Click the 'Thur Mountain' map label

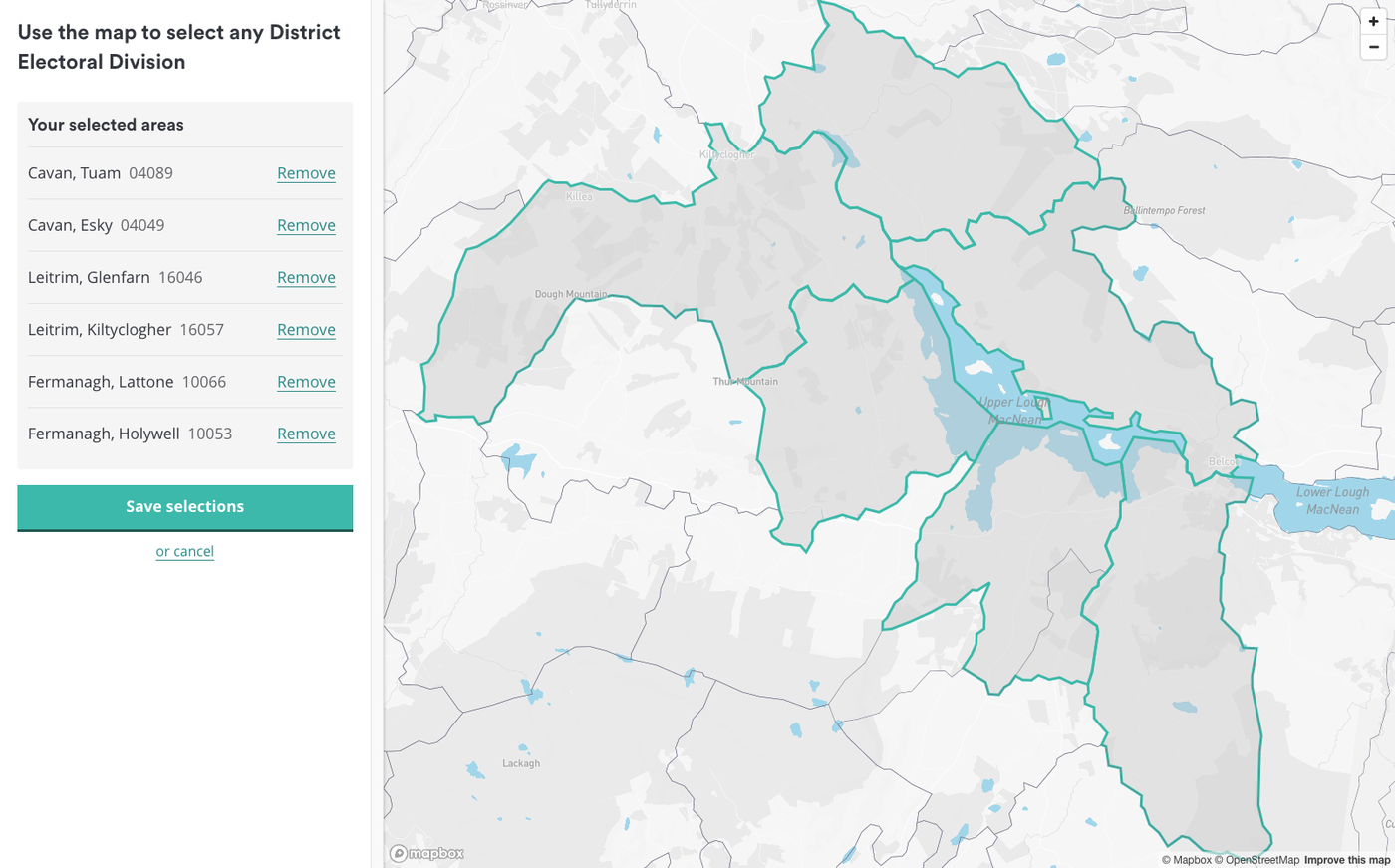[x=745, y=382]
